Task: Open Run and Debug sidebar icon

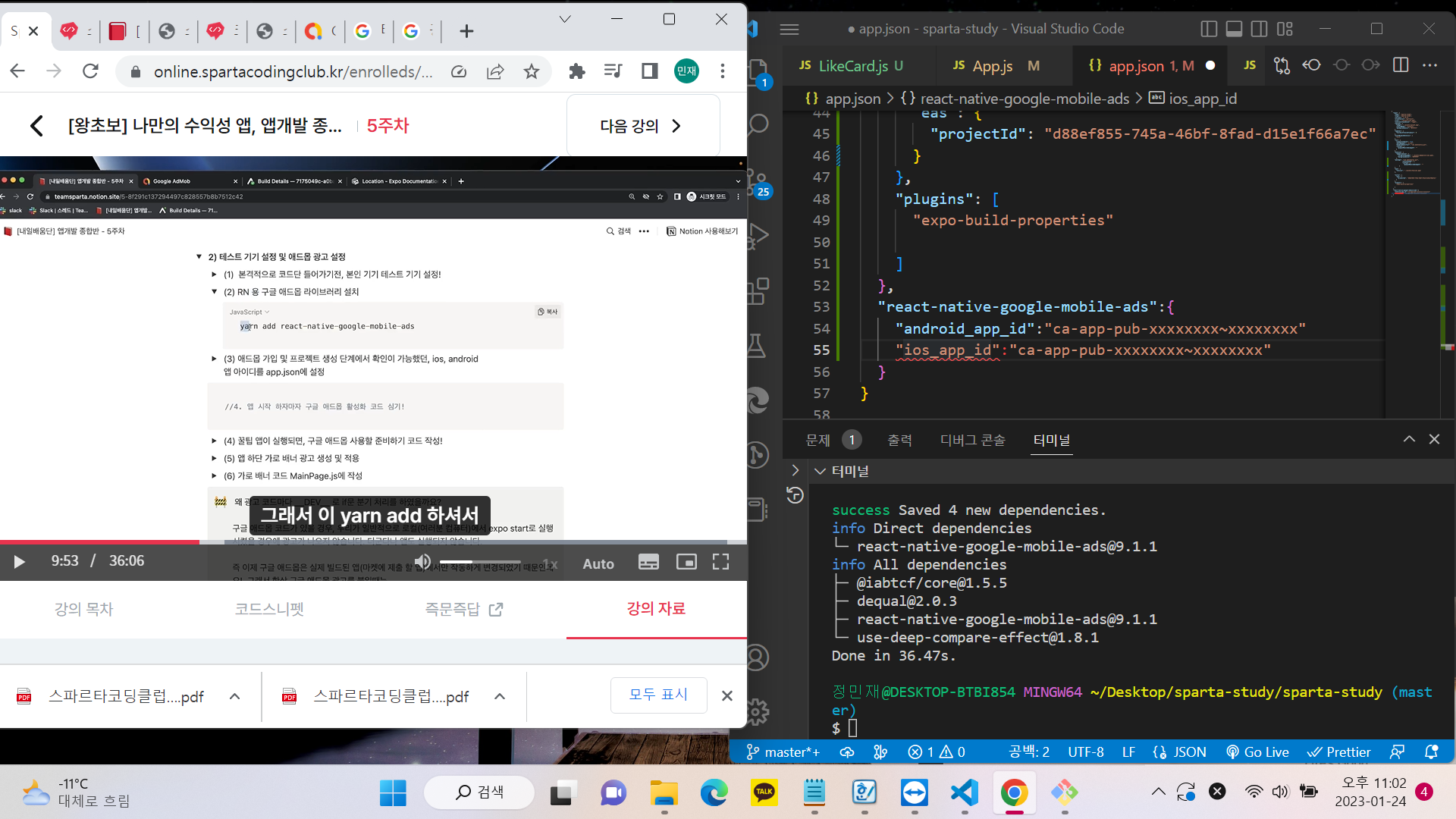Action: [x=758, y=236]
